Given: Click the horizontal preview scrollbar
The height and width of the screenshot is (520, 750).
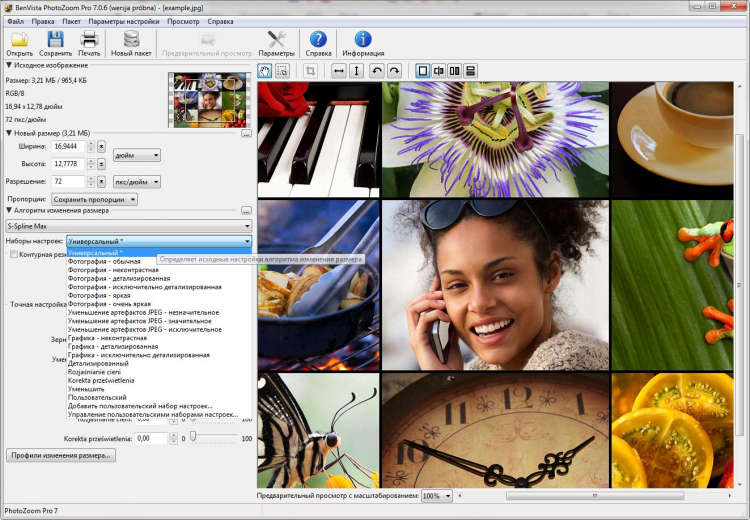Looking at the screenshot, I should 595,496.
